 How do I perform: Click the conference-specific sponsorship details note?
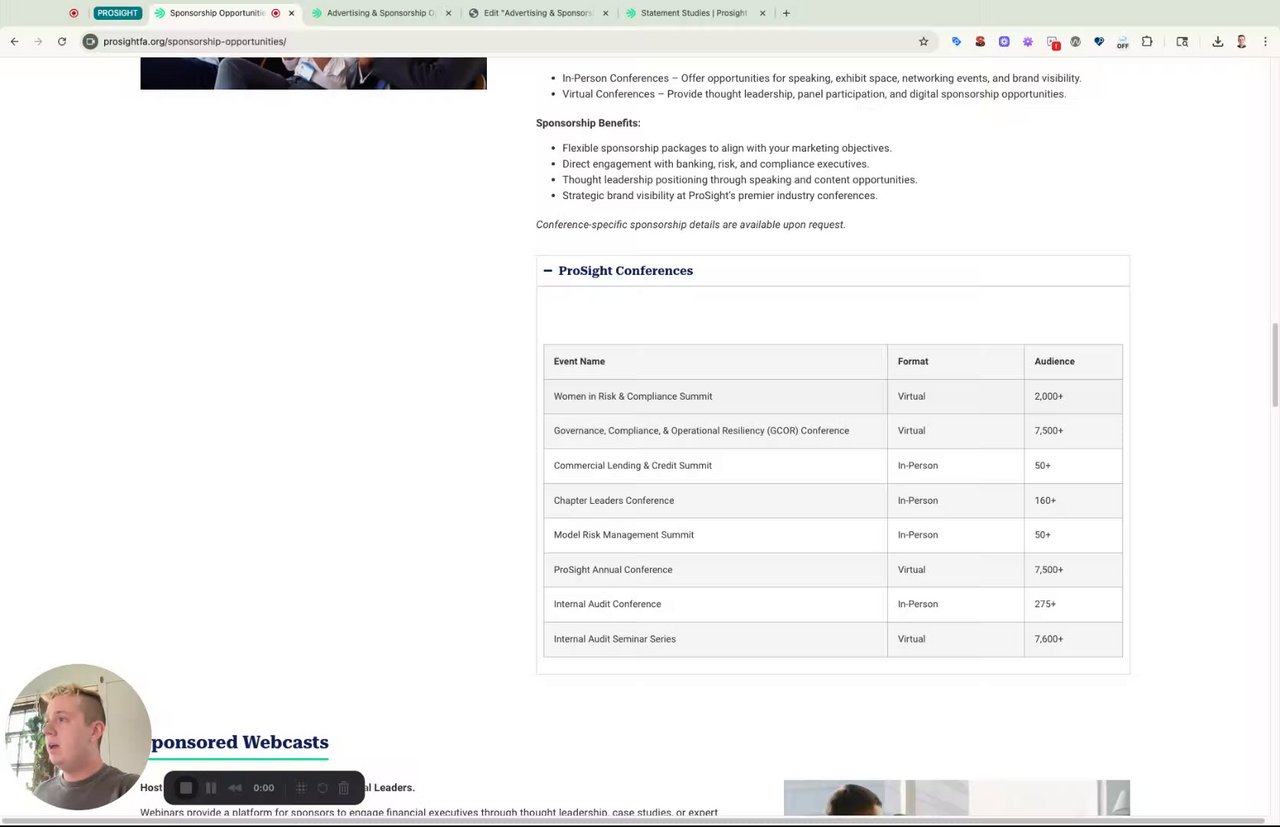click(x=690, y=224)
